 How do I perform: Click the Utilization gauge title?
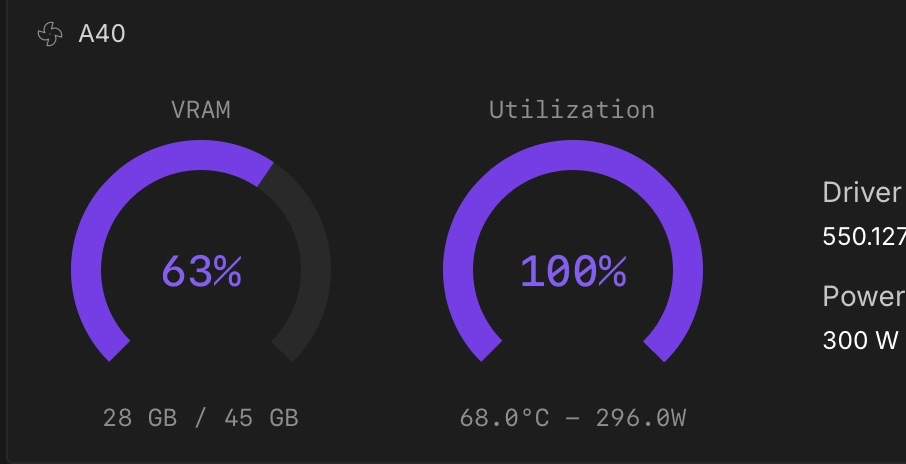click(572, 110)
